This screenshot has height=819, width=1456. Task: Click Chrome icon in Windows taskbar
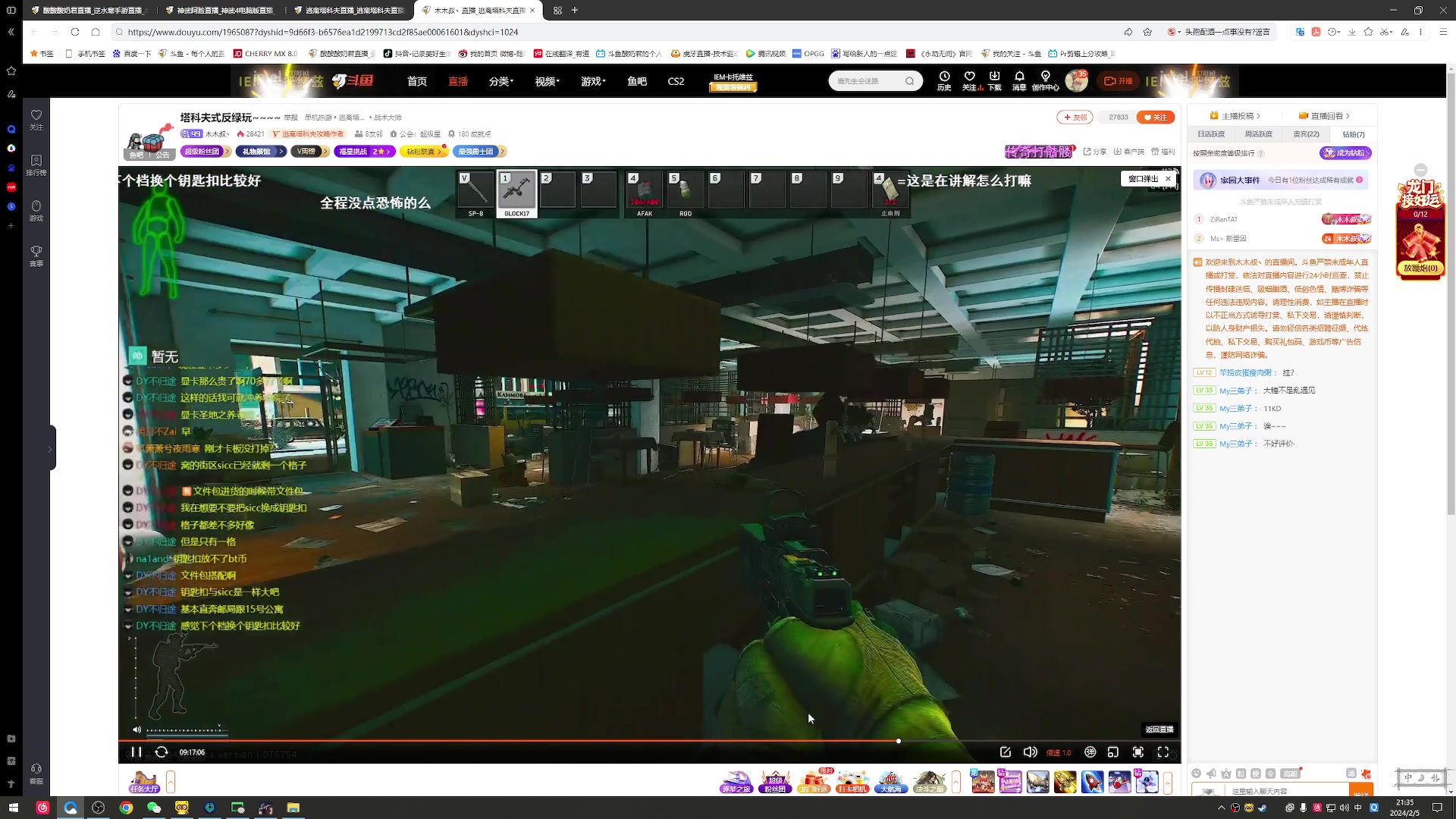pos(126,808)
